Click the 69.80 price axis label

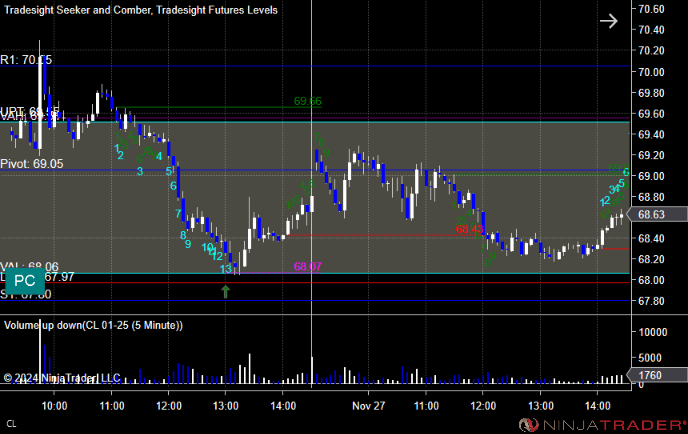651,93
